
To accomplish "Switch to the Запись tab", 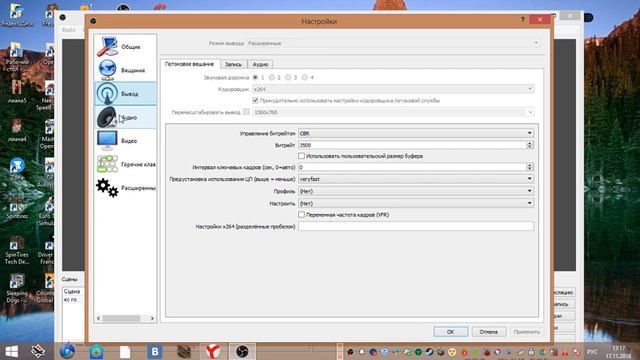I will tap(233, 64).
